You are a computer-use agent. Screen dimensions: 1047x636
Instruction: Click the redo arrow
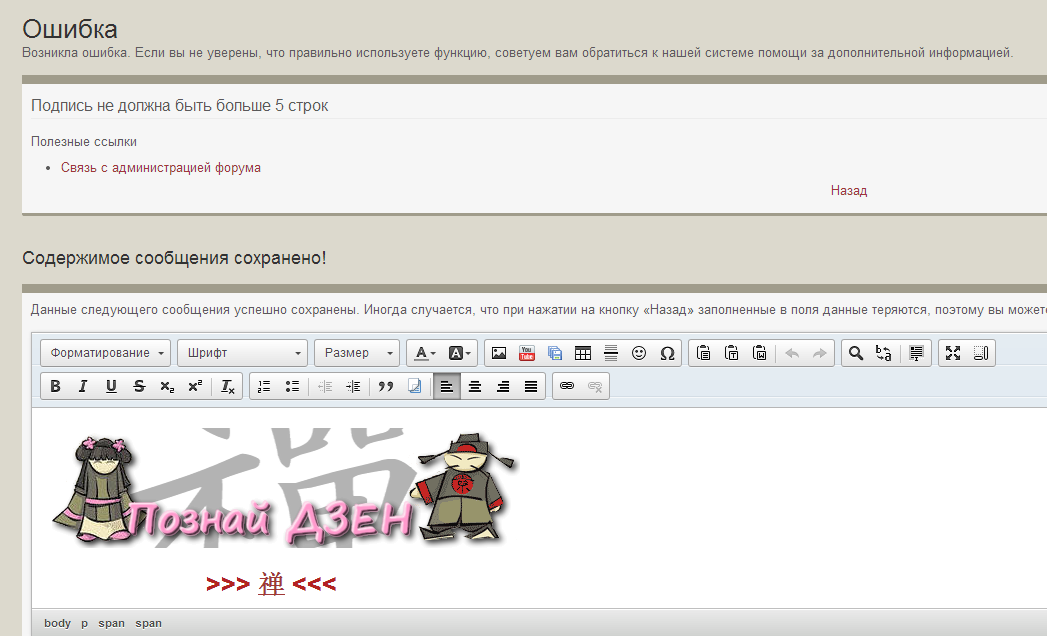pyautogui.click(x=820, y=353)
